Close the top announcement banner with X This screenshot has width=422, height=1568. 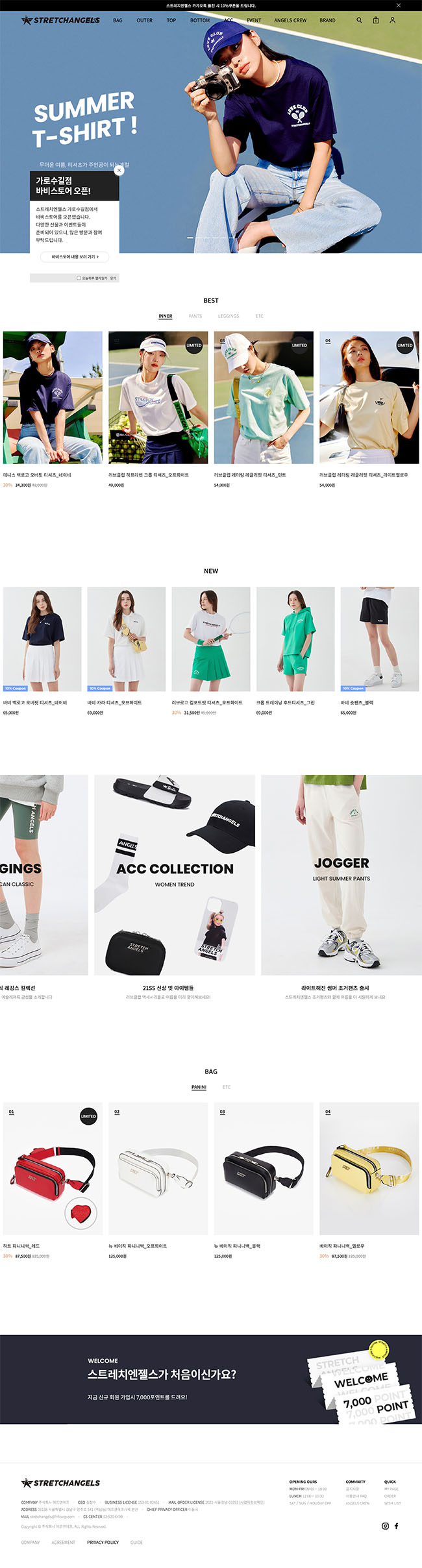(399, 5)
